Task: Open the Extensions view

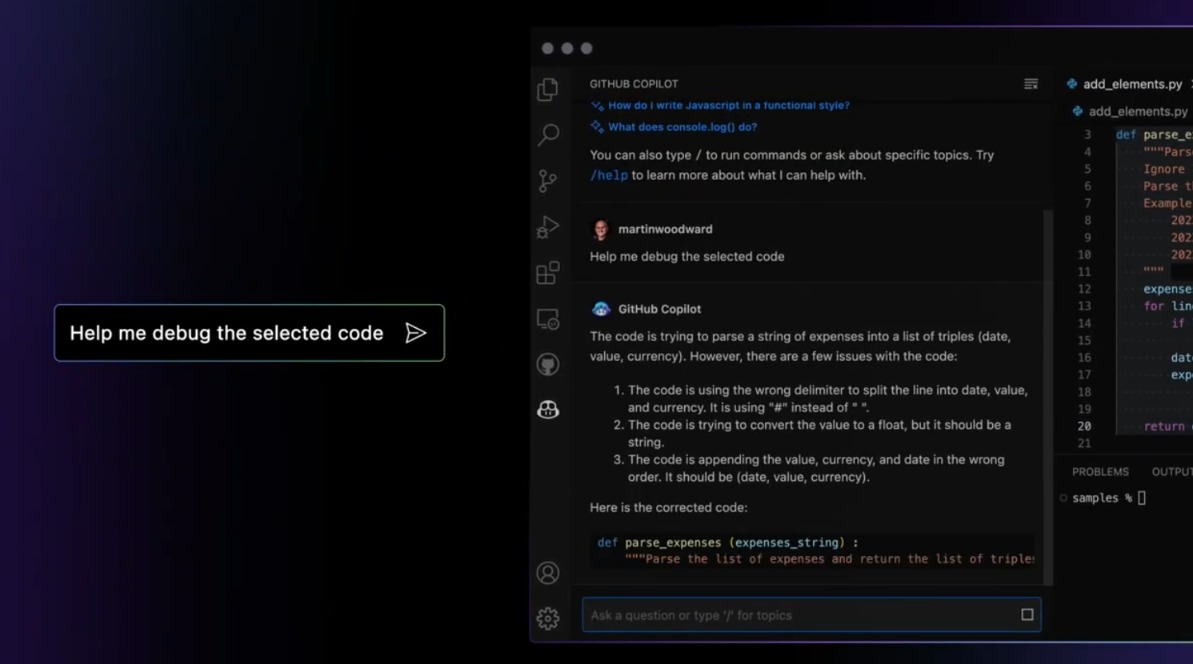Action: click(548, 273)
